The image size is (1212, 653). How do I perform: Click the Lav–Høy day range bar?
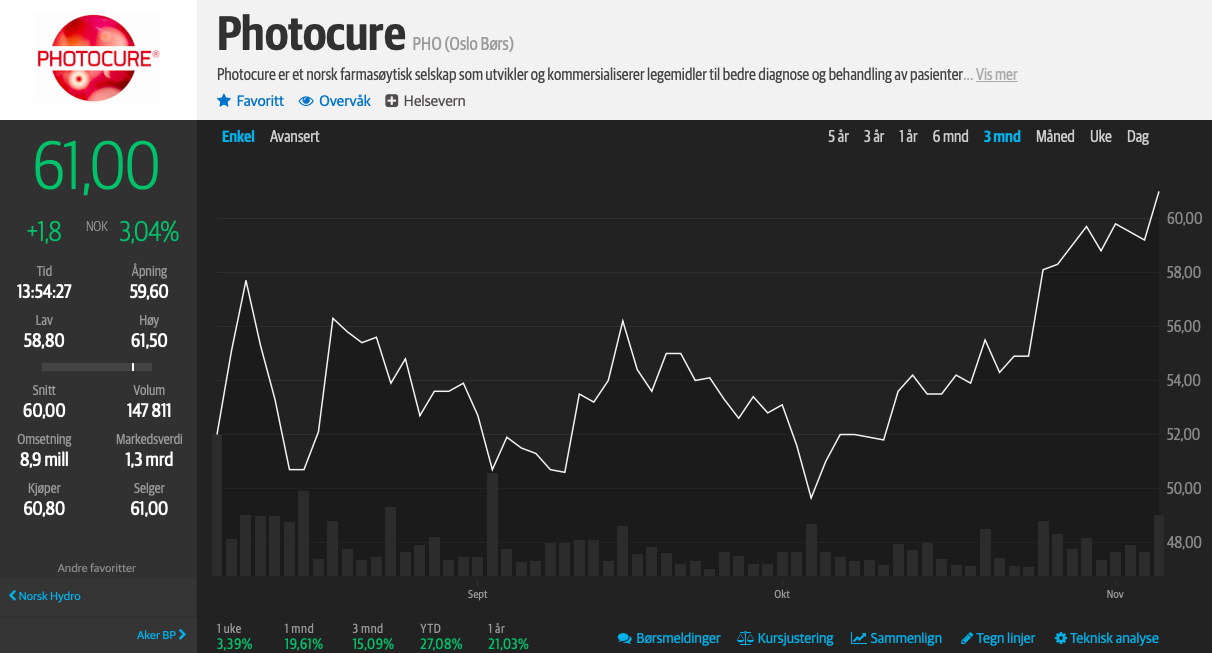point(98,367)
